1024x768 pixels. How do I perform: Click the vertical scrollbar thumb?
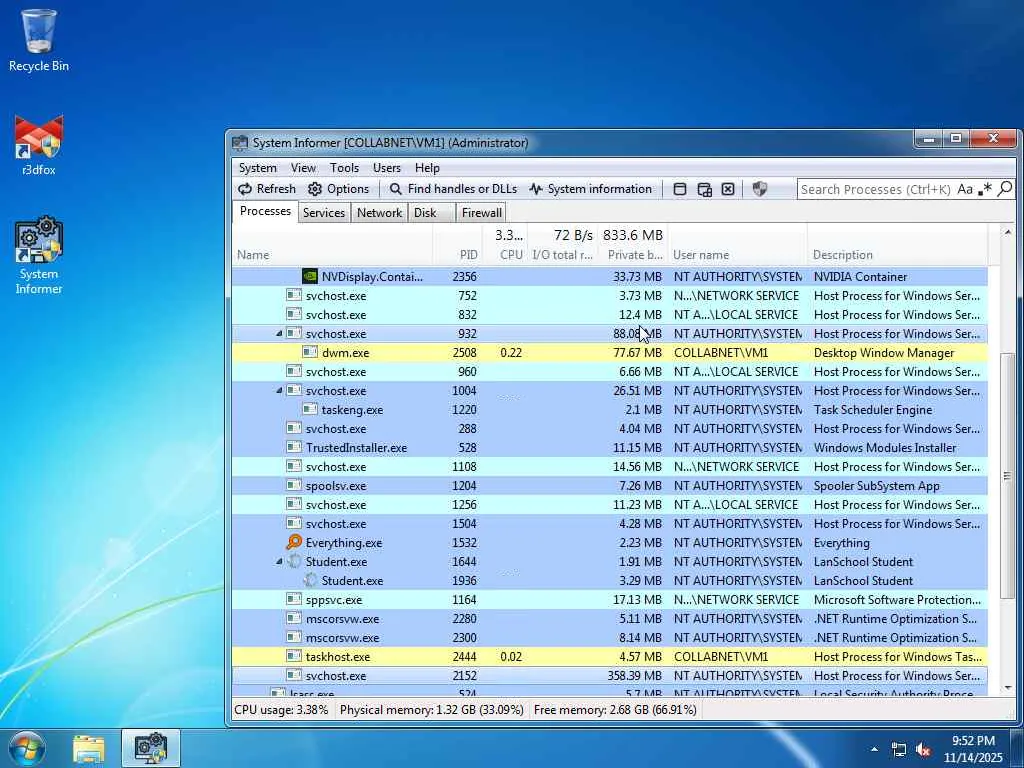(1007, 475)
